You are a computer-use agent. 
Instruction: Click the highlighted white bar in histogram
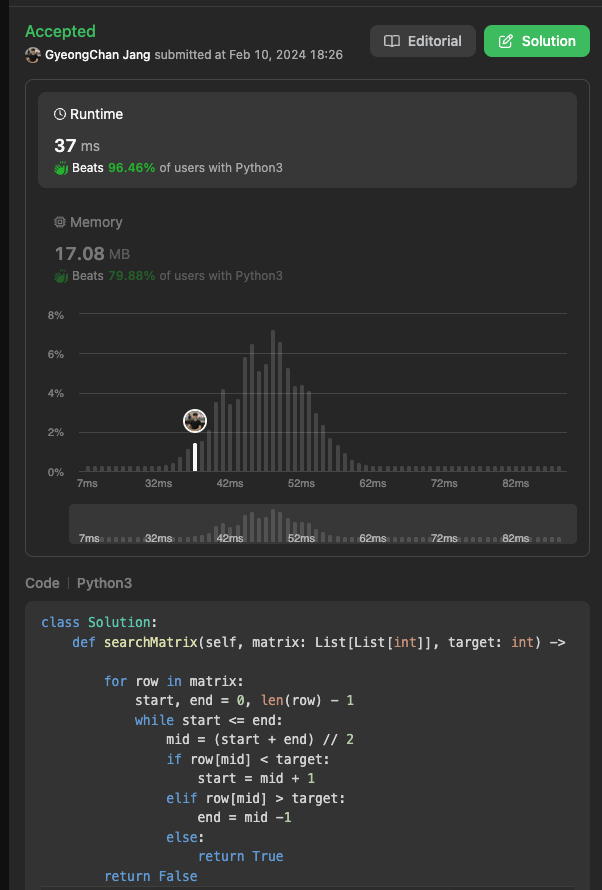click(x=195, y=457)
